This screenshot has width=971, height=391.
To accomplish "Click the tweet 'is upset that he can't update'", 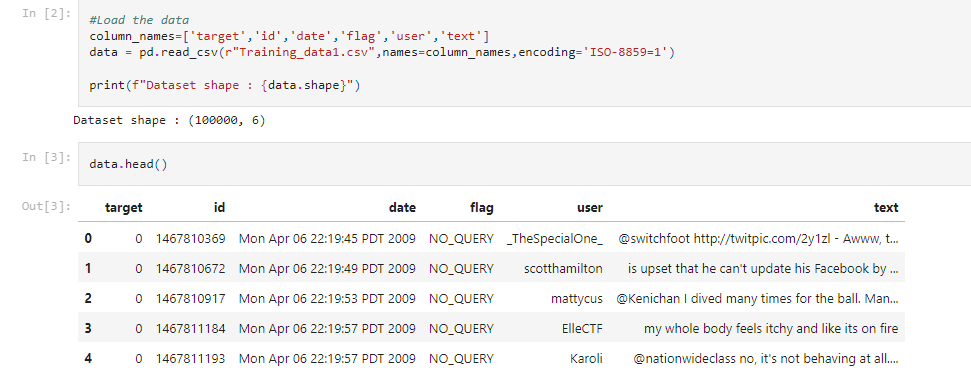I will [x=764, y=269].
